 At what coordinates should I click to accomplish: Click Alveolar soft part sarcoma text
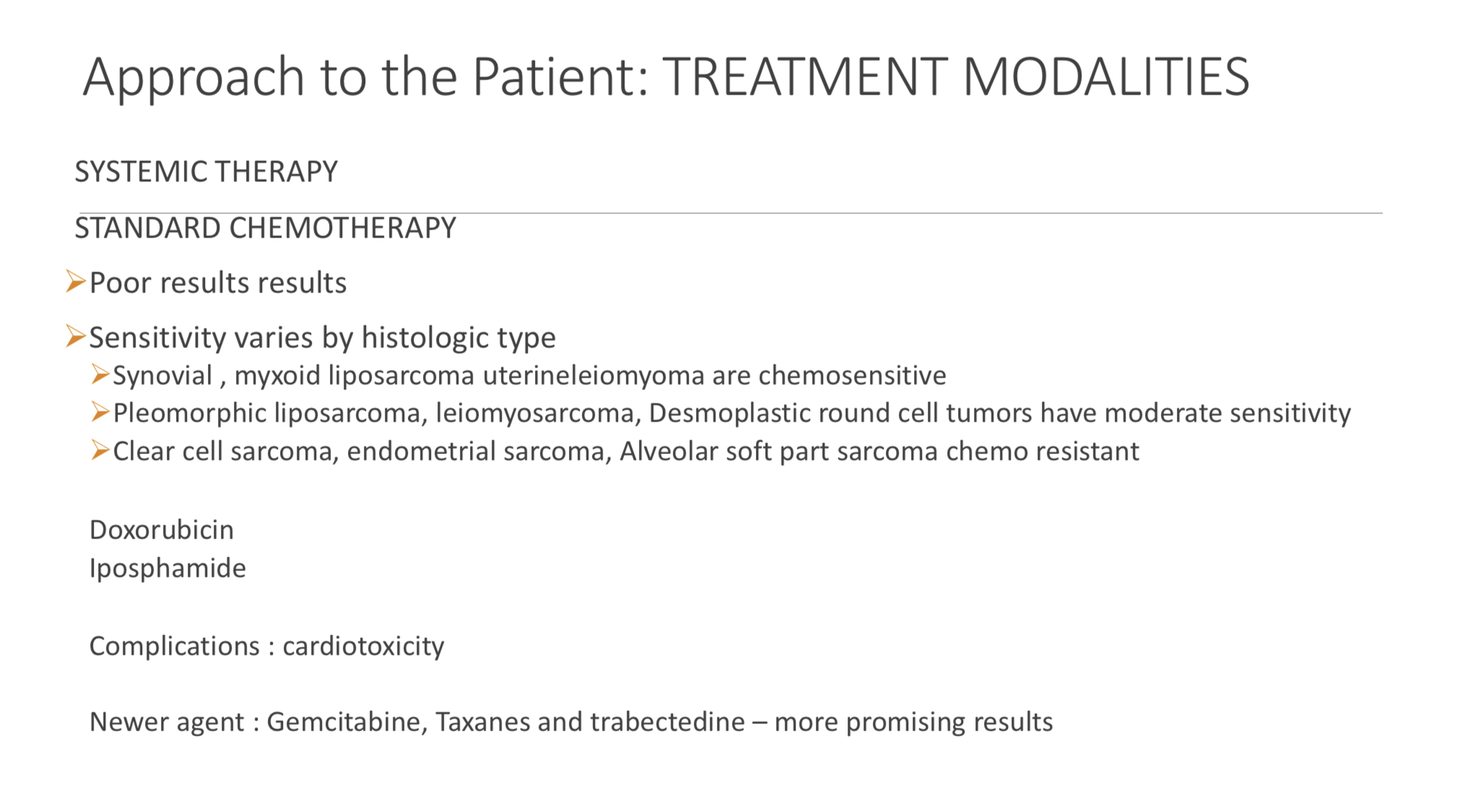click(779, 451)
